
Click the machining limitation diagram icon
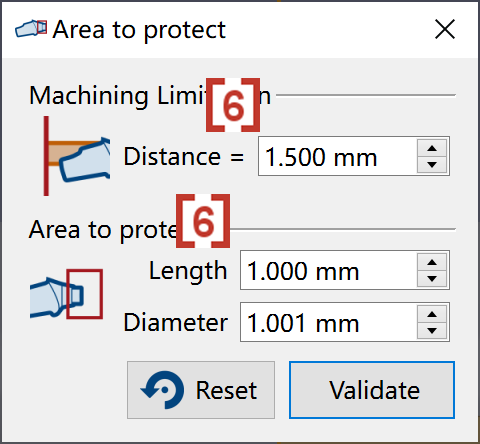pos(77,156)
